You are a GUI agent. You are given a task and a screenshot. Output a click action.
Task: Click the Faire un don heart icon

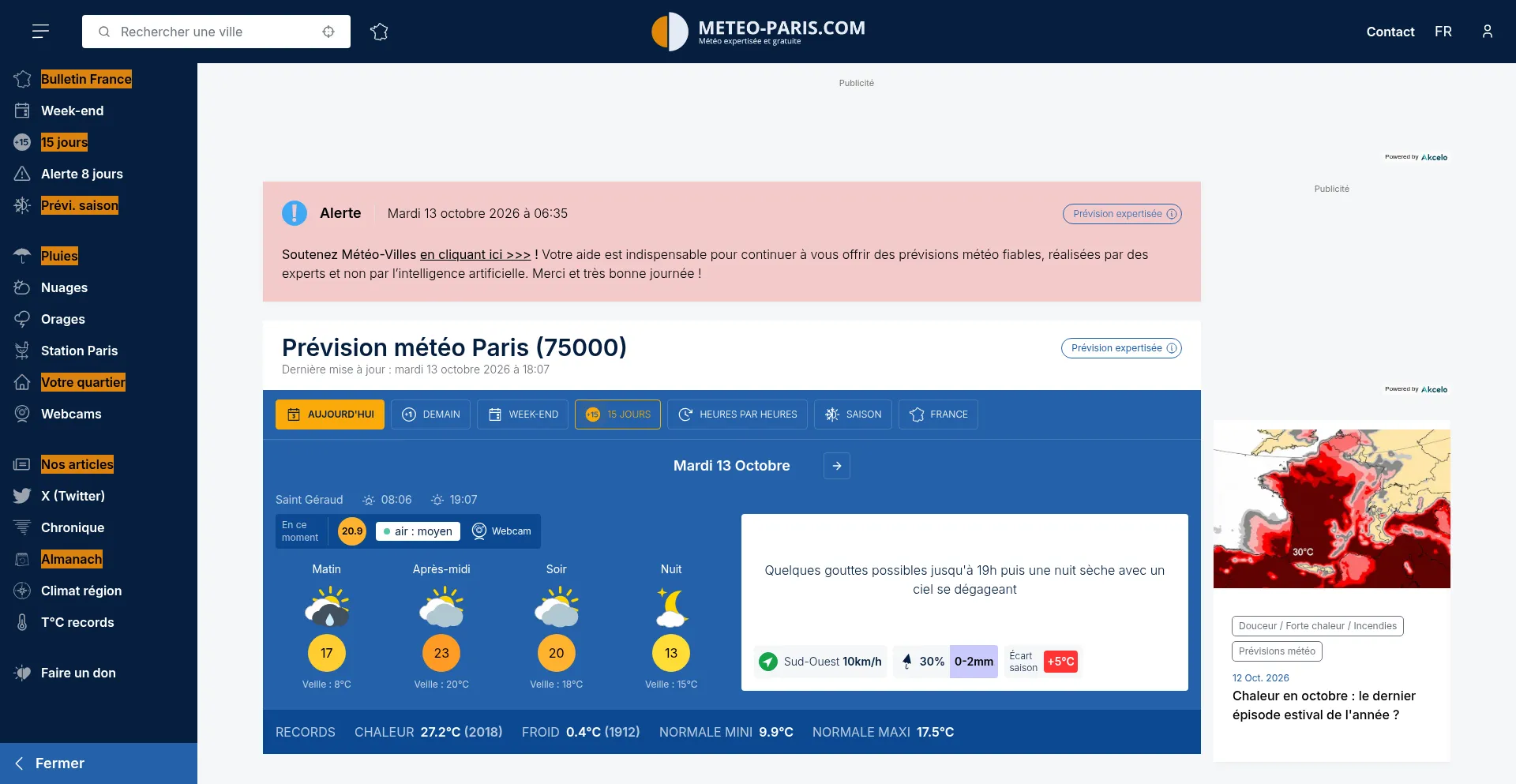click(x=22, y=673)
